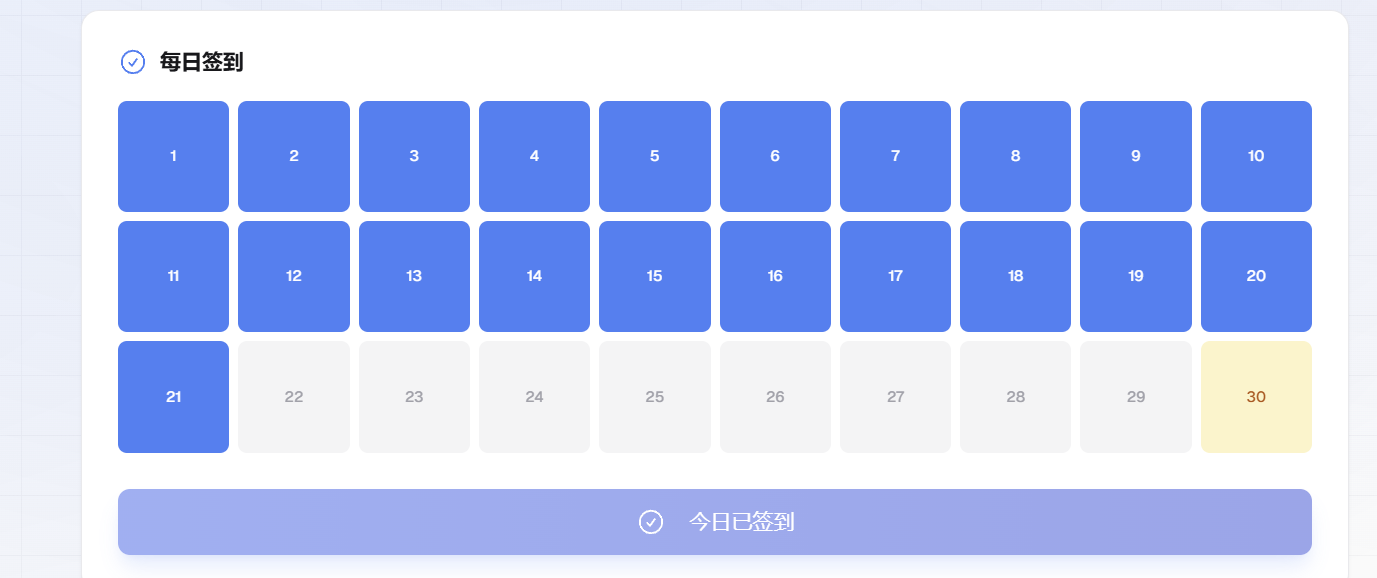Click the check-circle icon beside 每日签到

(x=133, y=62)
